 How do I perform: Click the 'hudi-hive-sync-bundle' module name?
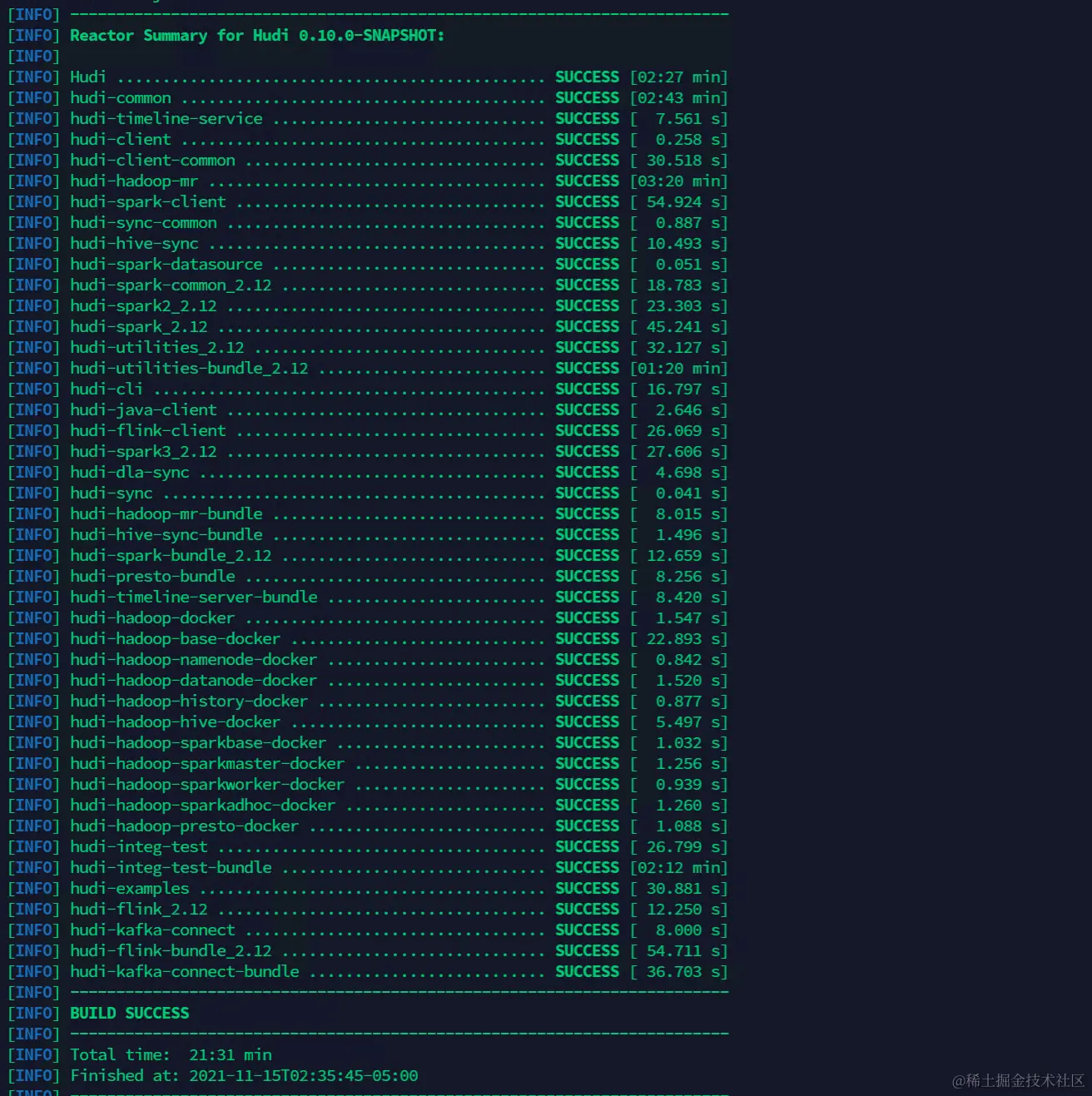pyautogui.click(x=166, y=534)
